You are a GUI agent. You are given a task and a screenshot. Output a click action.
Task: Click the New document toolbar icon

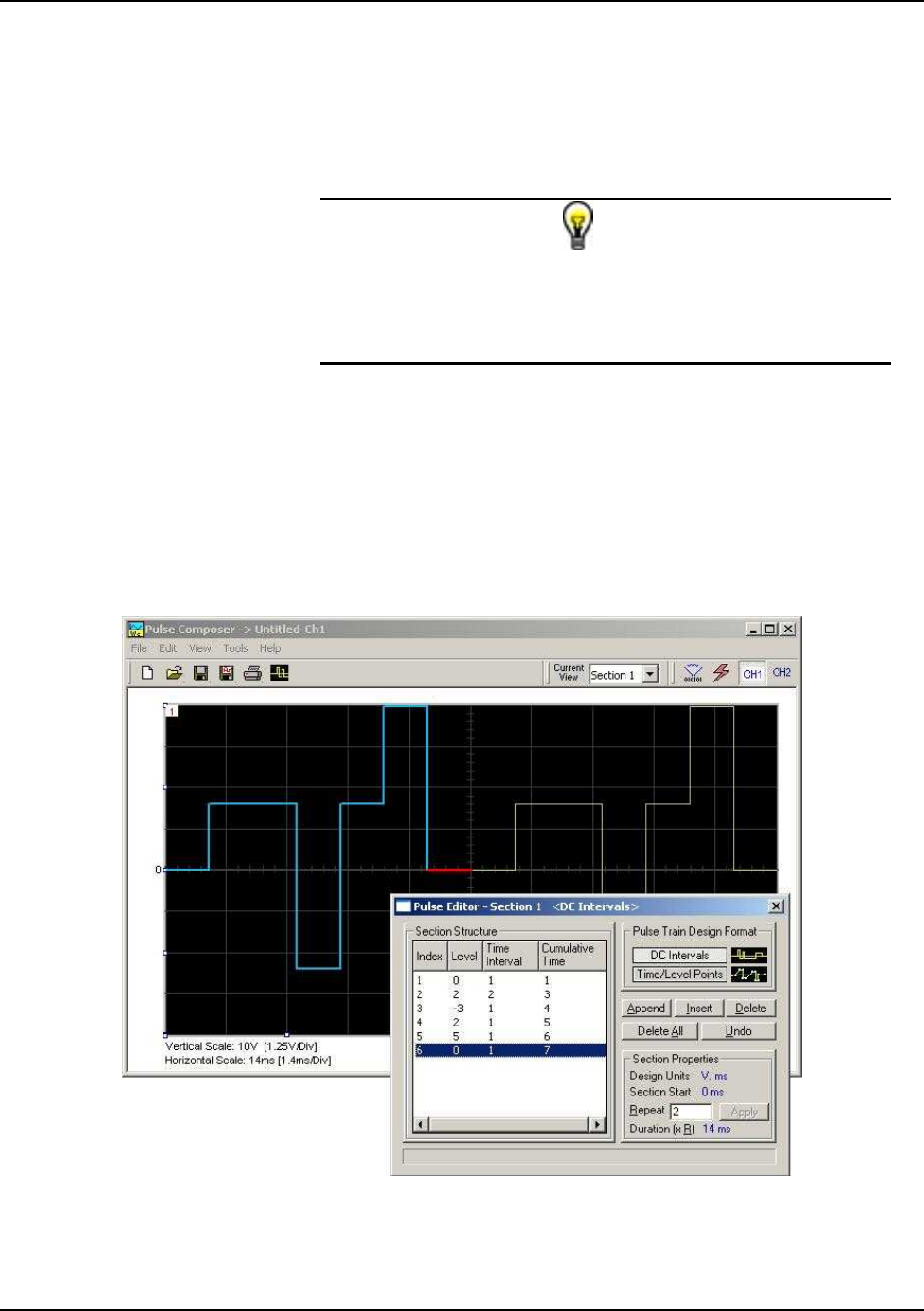pos(147,673)
